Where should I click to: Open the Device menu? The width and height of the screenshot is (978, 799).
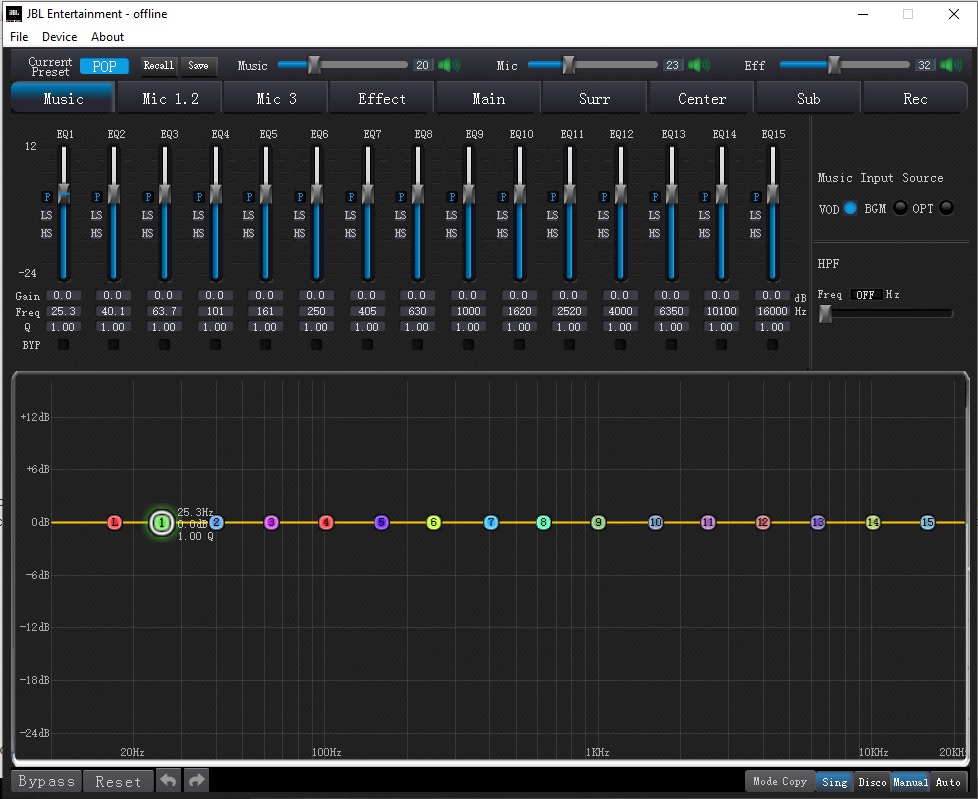click(x=59, y=37)
